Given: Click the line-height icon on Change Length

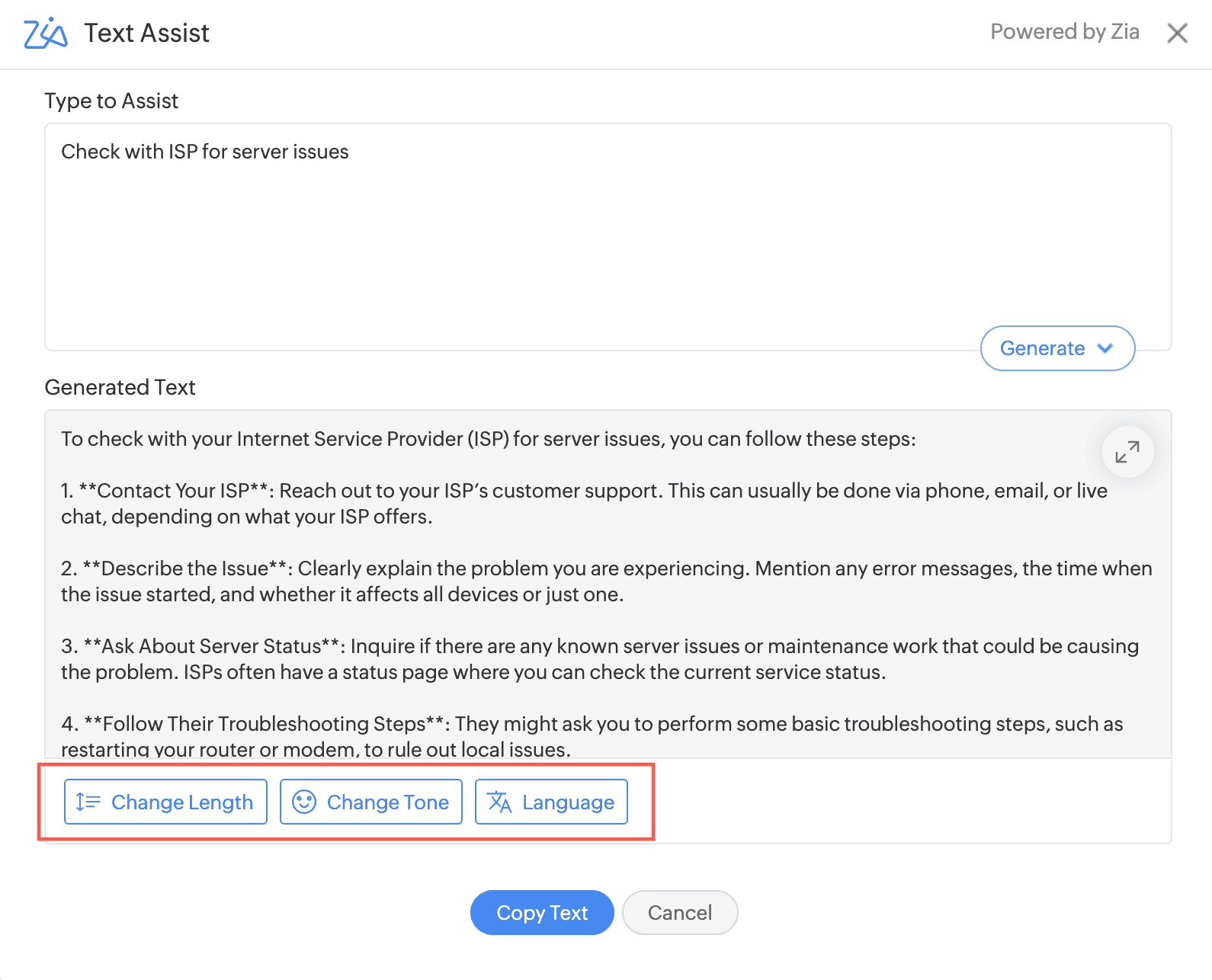Looking at the screenshot, I should 88,802.
